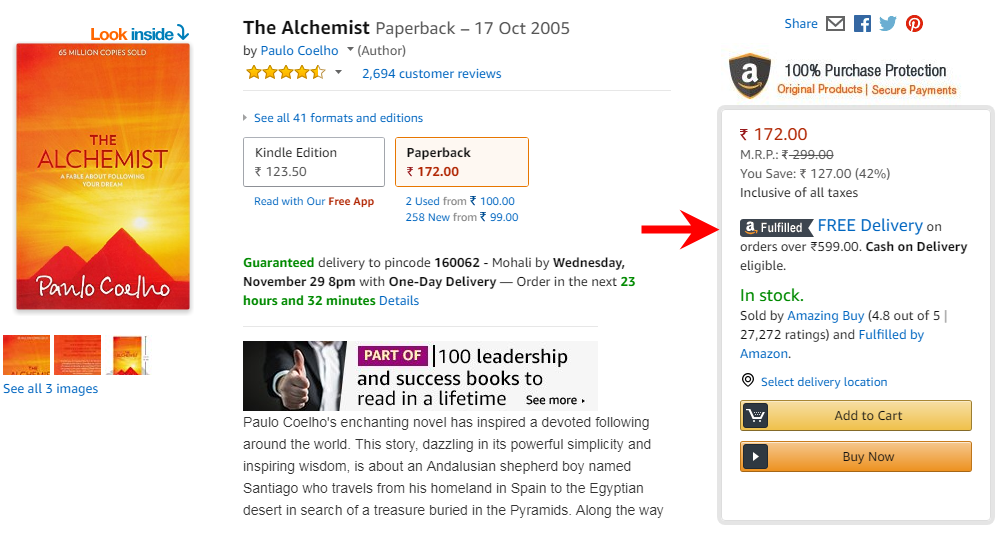
Task: View the second small book thumbnail
Action: [x=77, y=355]
